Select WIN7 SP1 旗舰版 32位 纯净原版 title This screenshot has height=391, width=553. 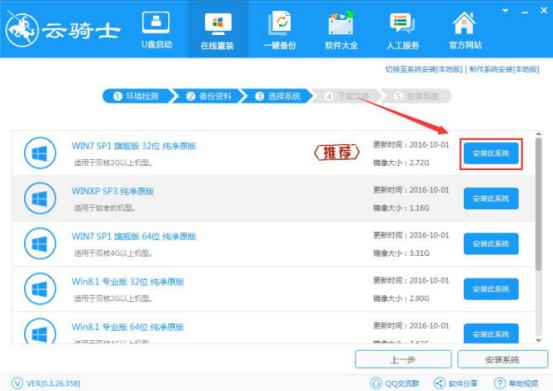click(x=134, y=146)
